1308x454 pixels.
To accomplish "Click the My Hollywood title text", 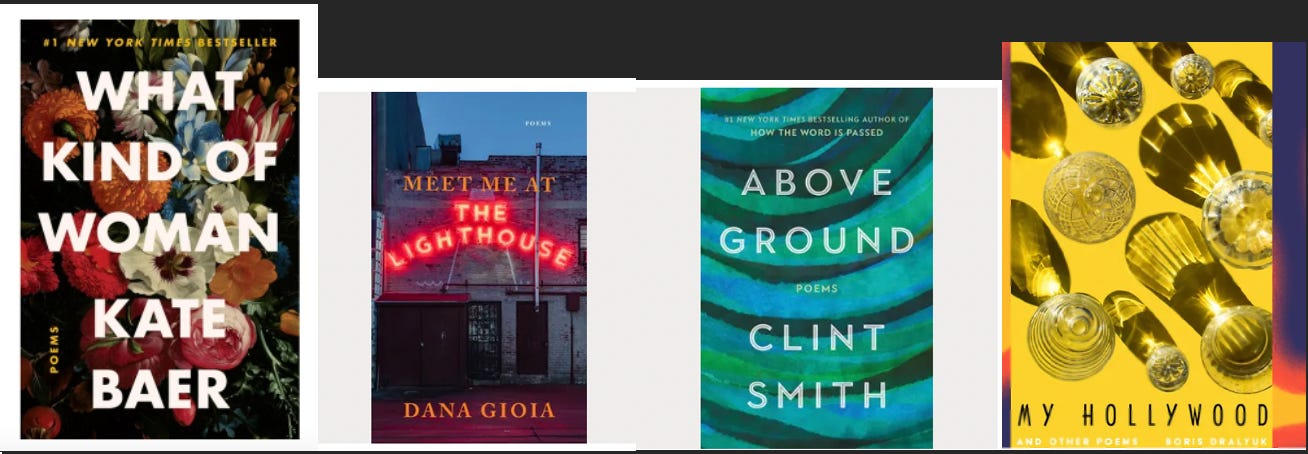I will (x=1142, y=416).
